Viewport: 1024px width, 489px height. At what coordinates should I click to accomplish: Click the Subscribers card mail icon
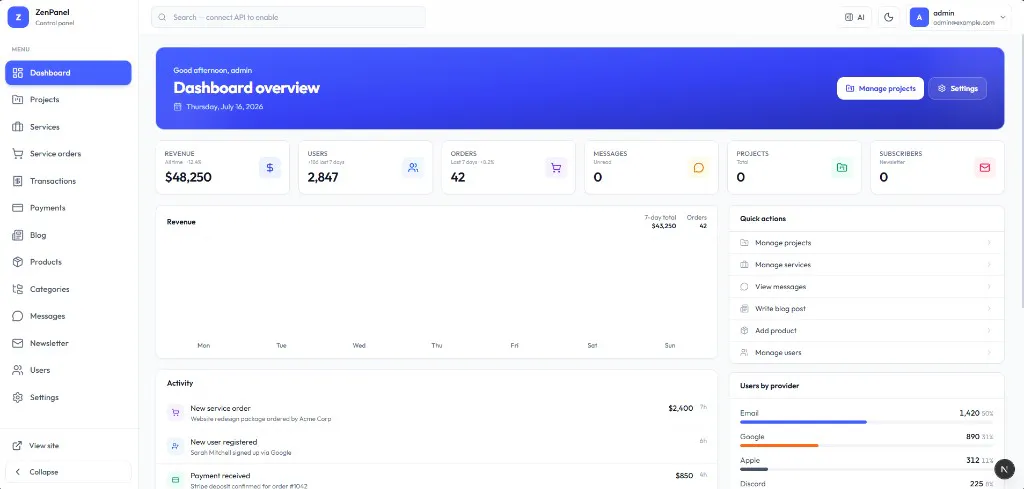[x=985, y=168]
